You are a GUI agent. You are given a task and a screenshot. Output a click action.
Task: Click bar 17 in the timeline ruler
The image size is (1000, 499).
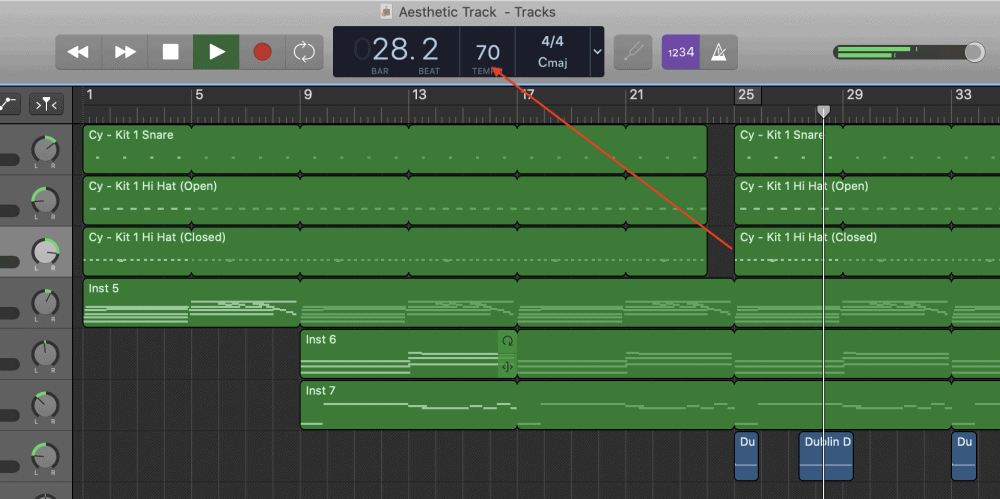coord(527,95)
